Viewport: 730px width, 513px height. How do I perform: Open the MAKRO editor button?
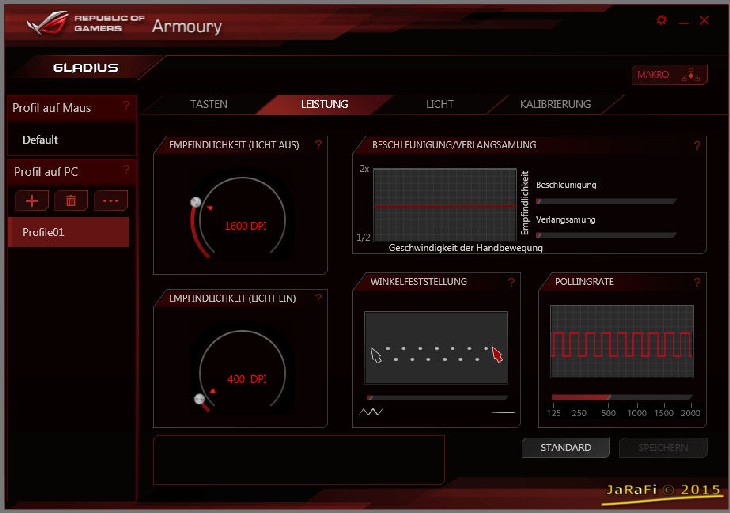(669, 74)
